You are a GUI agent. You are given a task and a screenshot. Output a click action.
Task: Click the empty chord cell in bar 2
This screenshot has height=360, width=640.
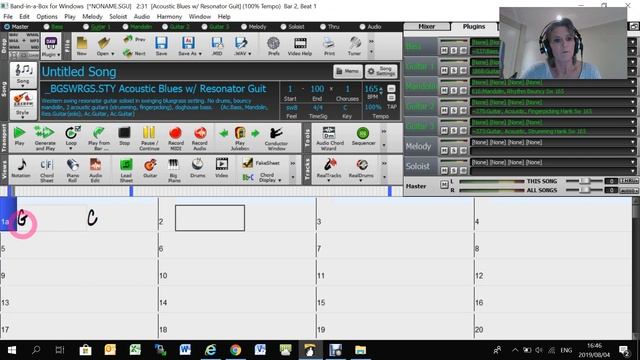tap(210, 218)
